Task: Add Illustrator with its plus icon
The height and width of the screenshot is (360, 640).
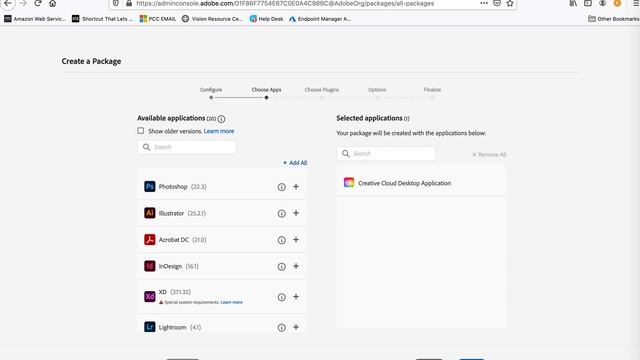Action: click(x=296, y=213)
